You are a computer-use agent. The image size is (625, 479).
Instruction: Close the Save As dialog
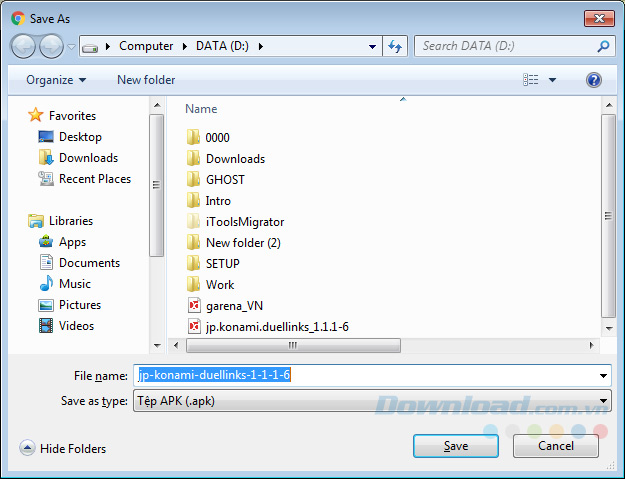click(599, 18)
